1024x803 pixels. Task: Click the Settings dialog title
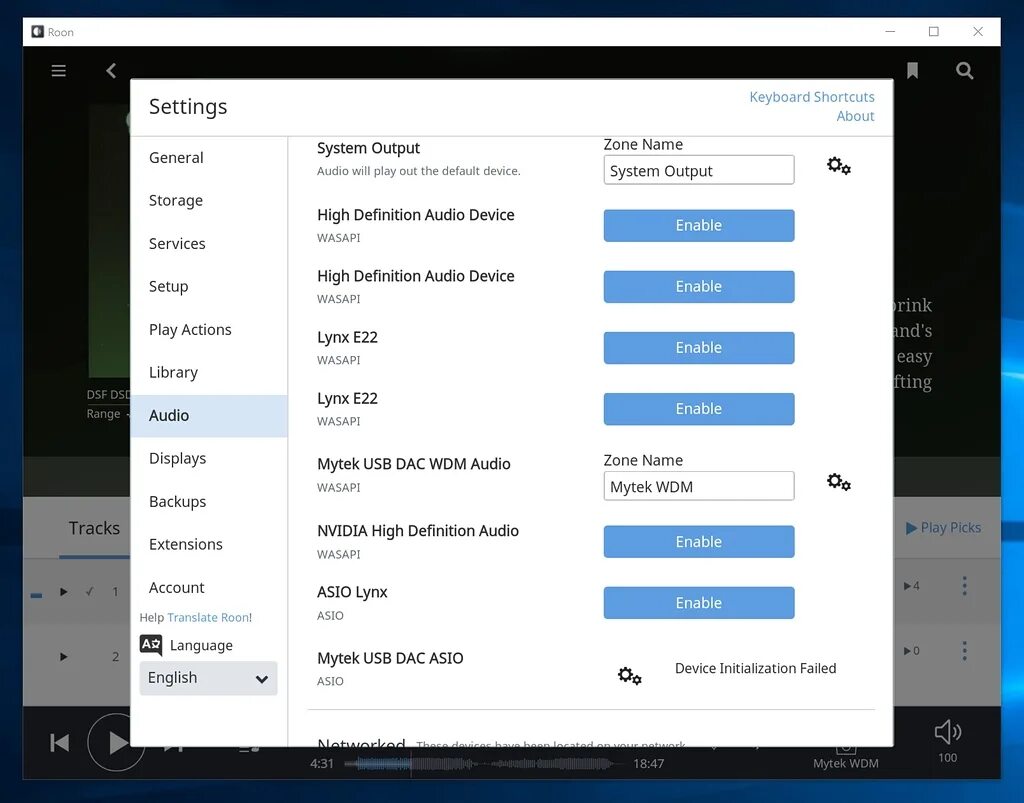pyautogui.click(x=188, y=107)
